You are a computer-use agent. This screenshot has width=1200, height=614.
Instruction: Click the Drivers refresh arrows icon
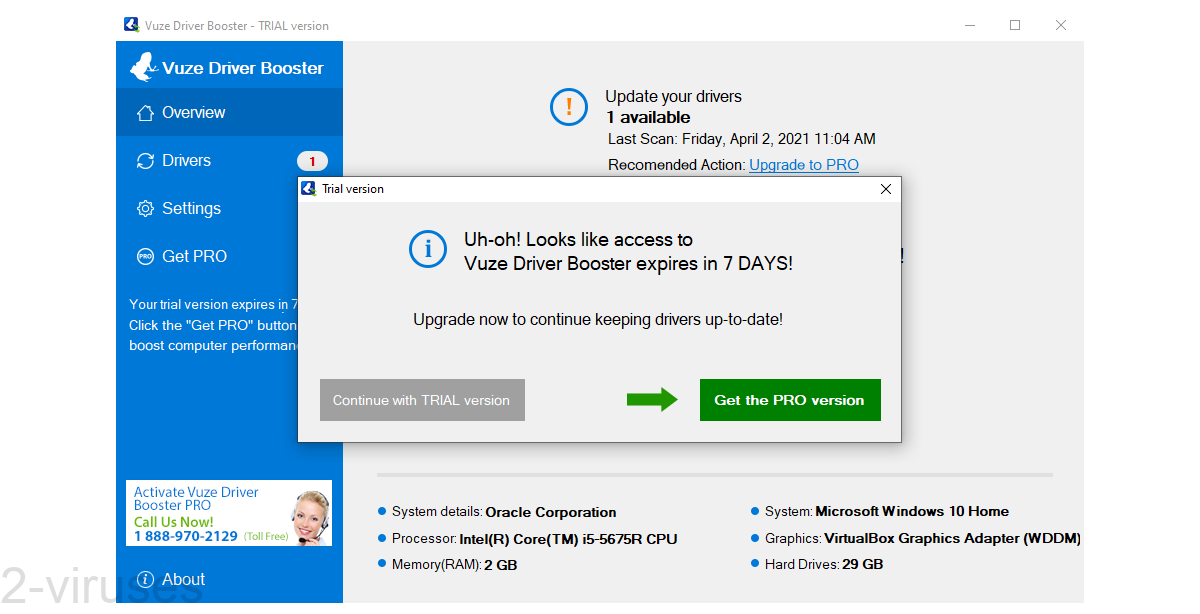(x=145, y=161)
